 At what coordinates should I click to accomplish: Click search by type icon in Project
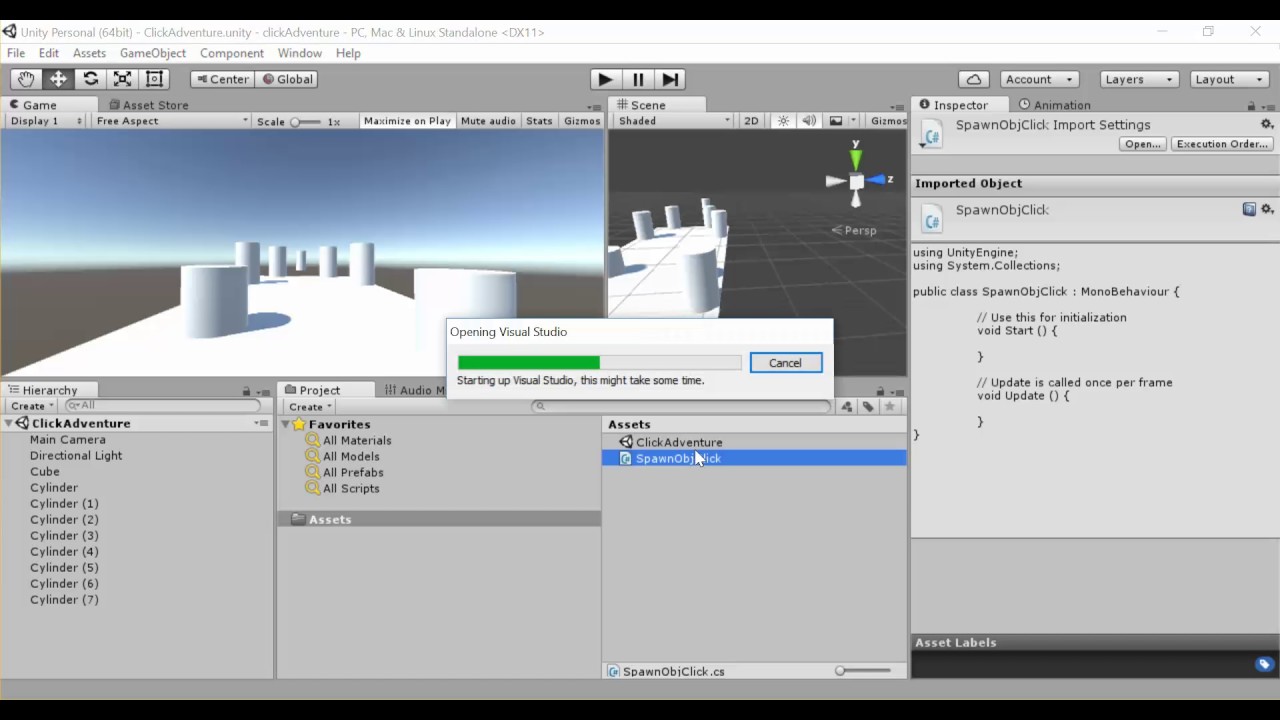847,406
